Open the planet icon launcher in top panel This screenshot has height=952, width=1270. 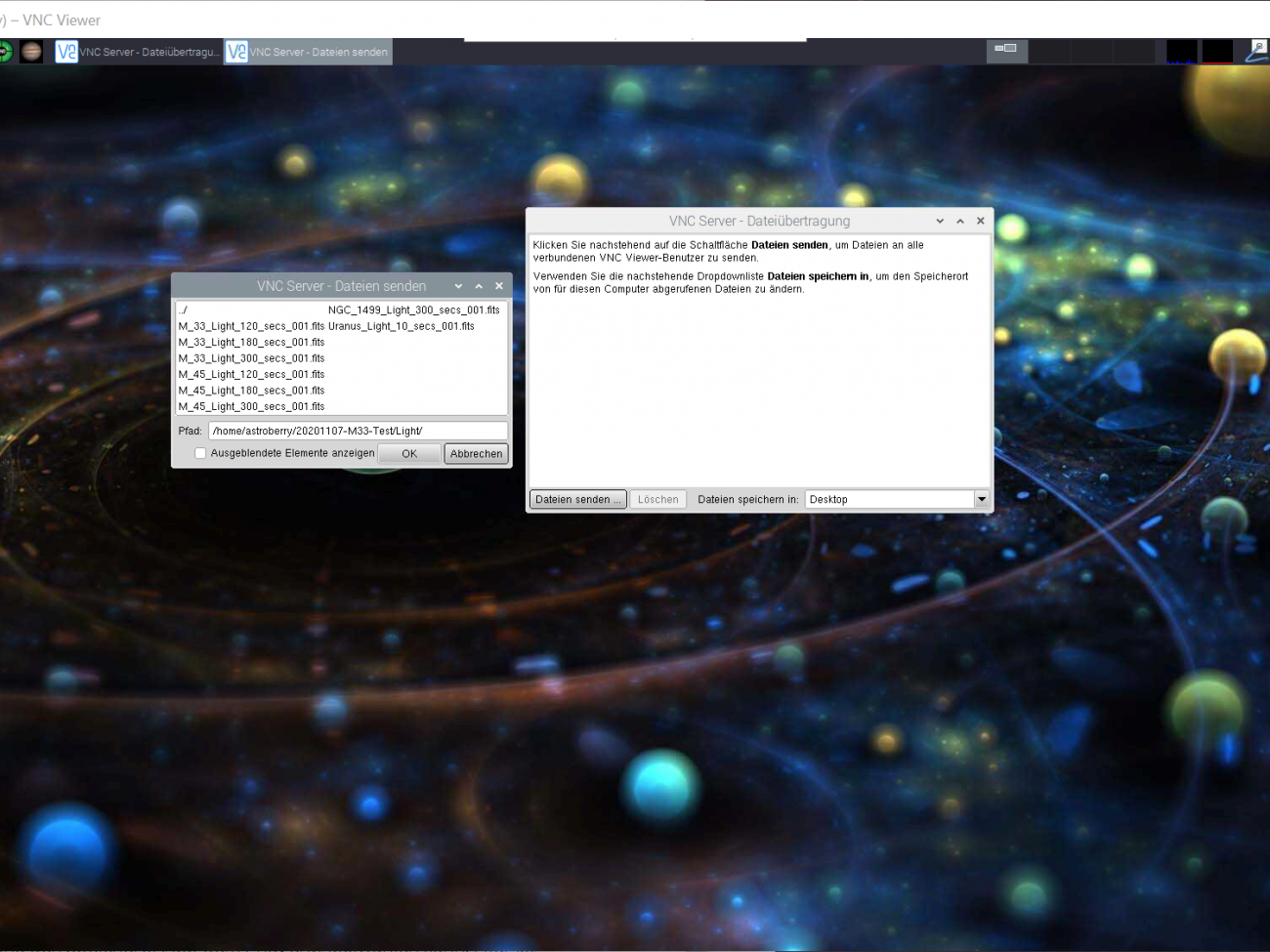(31, 52)
